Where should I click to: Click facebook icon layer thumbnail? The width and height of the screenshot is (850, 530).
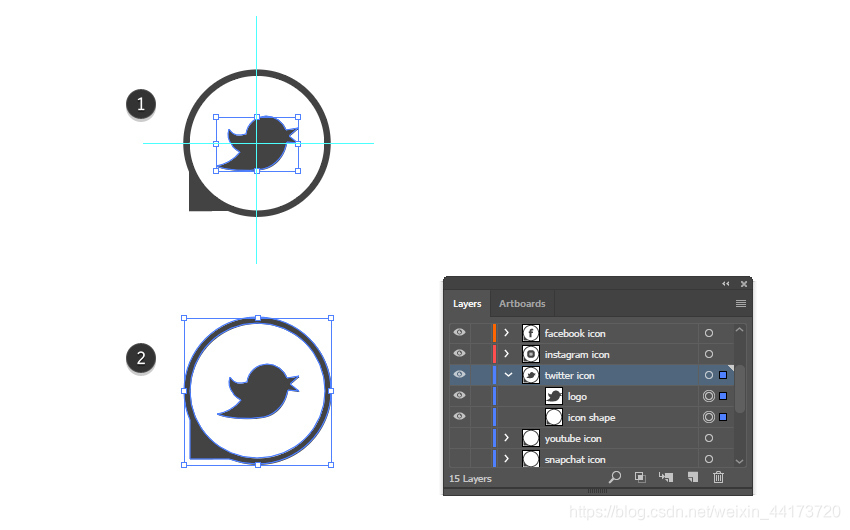coord(531,333)
